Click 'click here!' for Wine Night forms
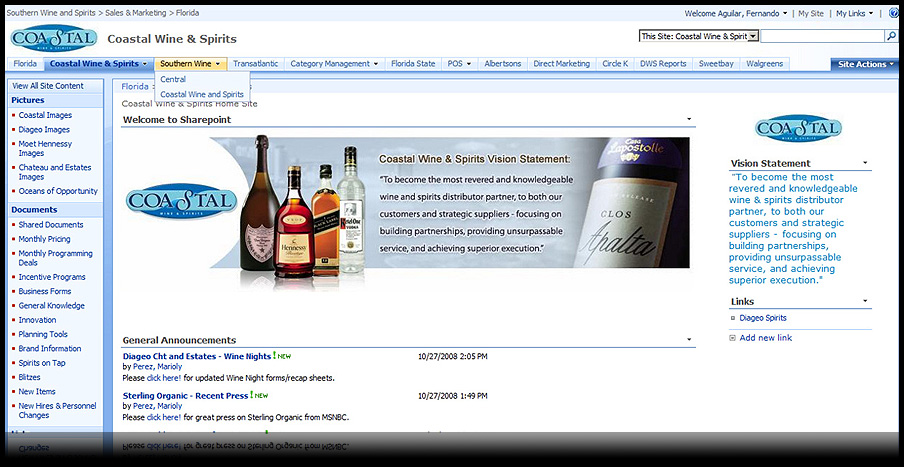This screenshot has width=904, height=467. click(164, 378)
